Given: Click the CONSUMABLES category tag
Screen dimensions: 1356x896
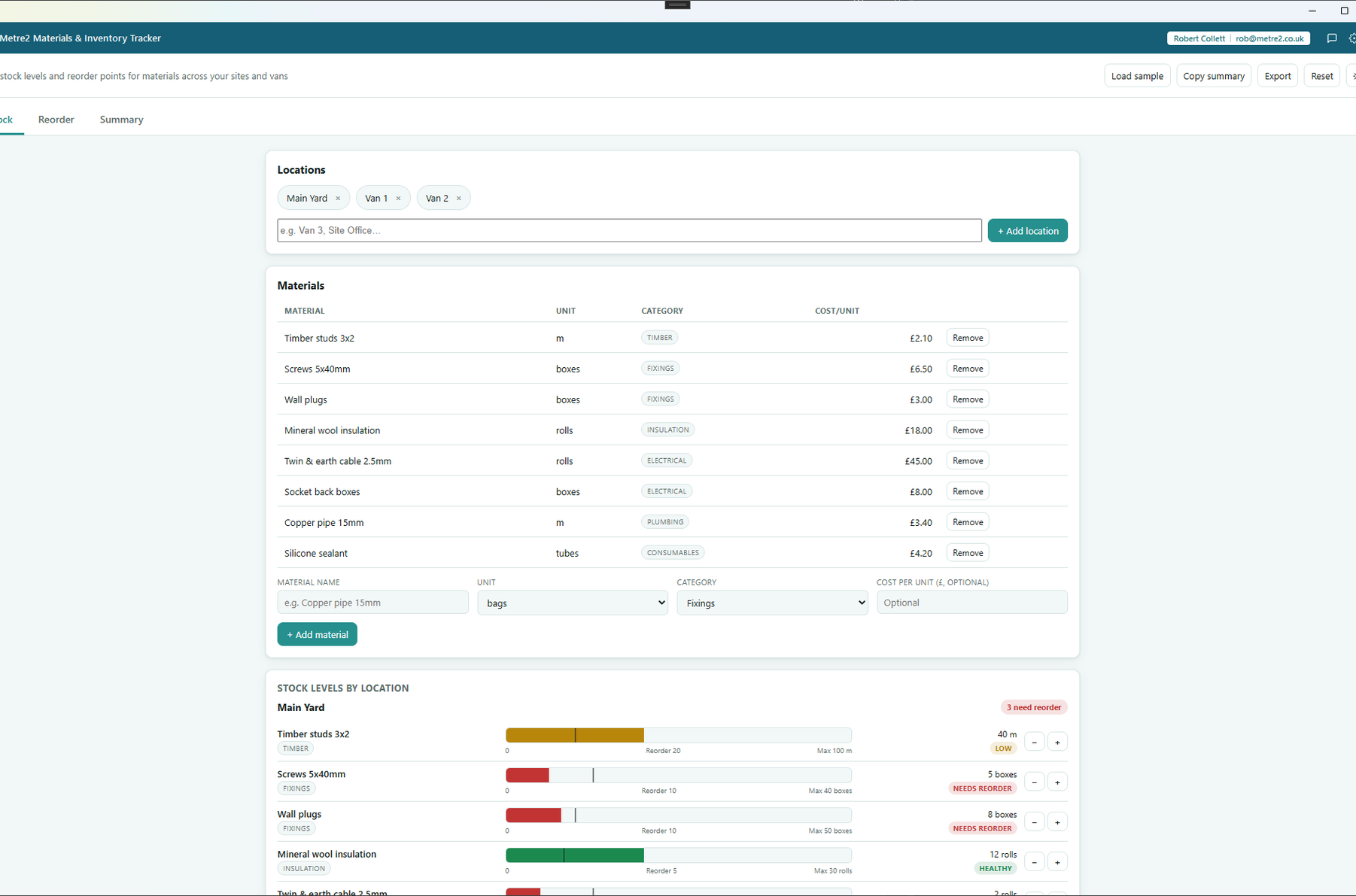Looking at the screenshot, I should pos(673,553).
